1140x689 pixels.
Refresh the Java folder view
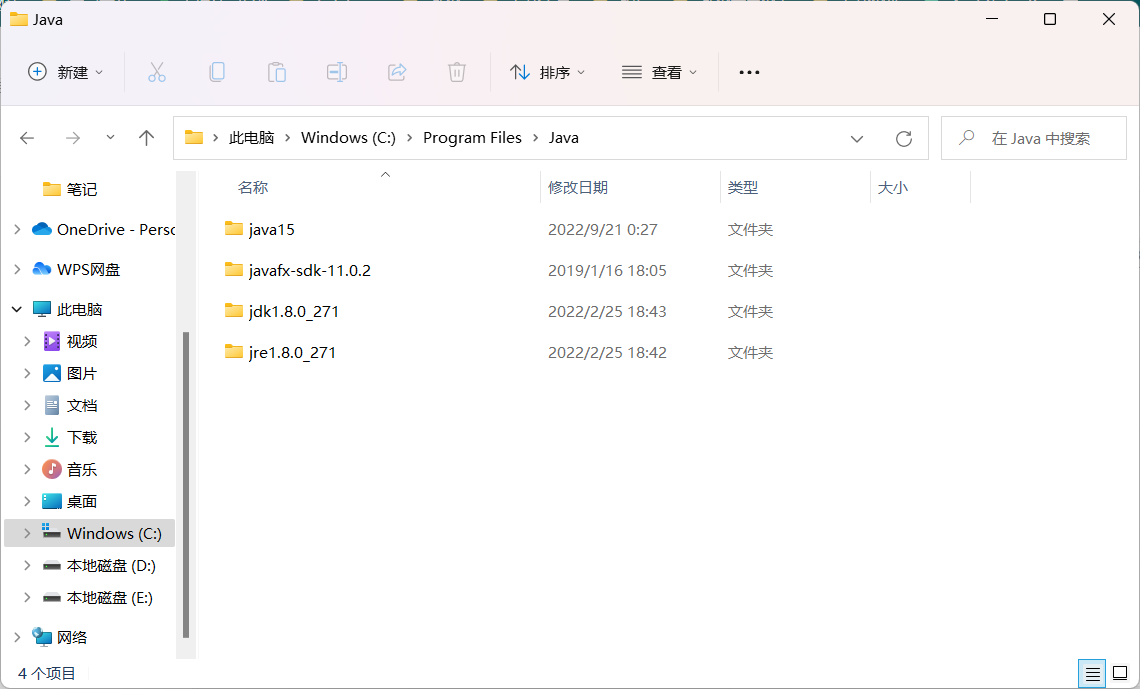[904, 138]
